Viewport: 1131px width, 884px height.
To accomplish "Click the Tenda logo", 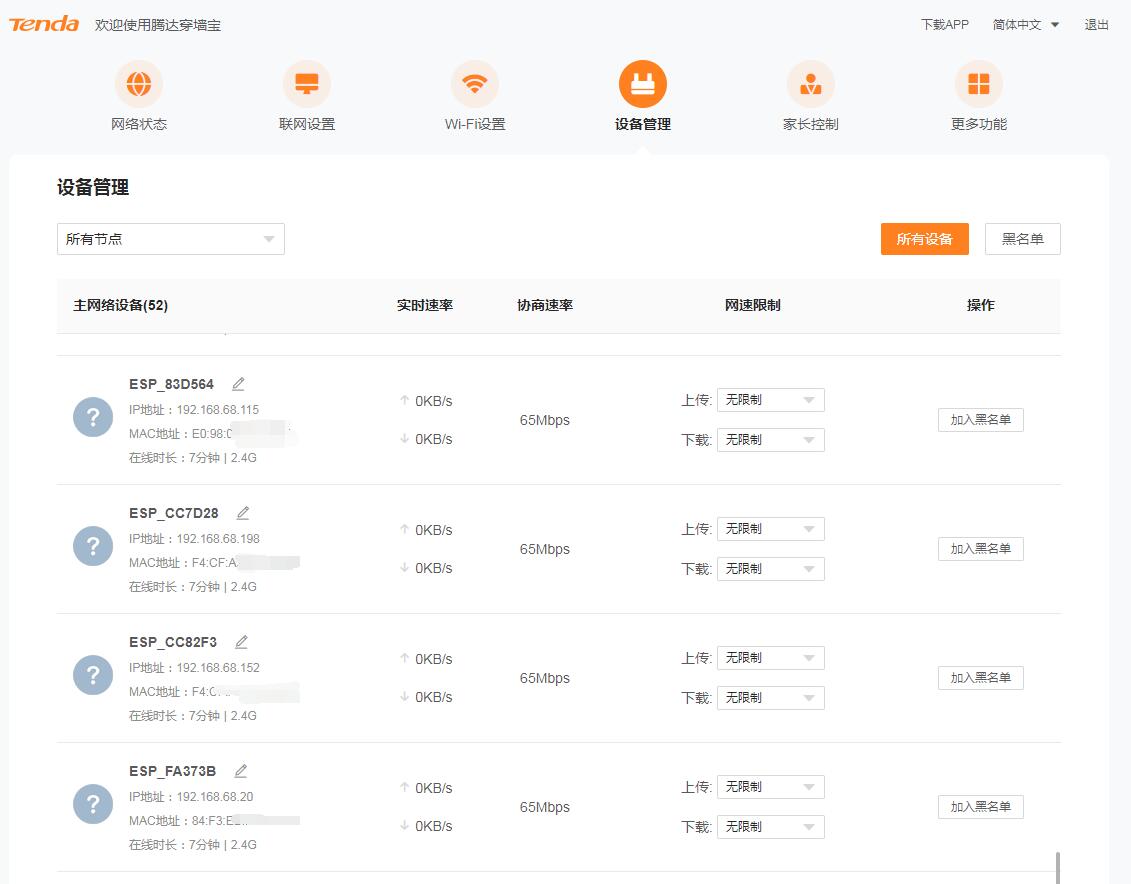I will coord(44,24).
